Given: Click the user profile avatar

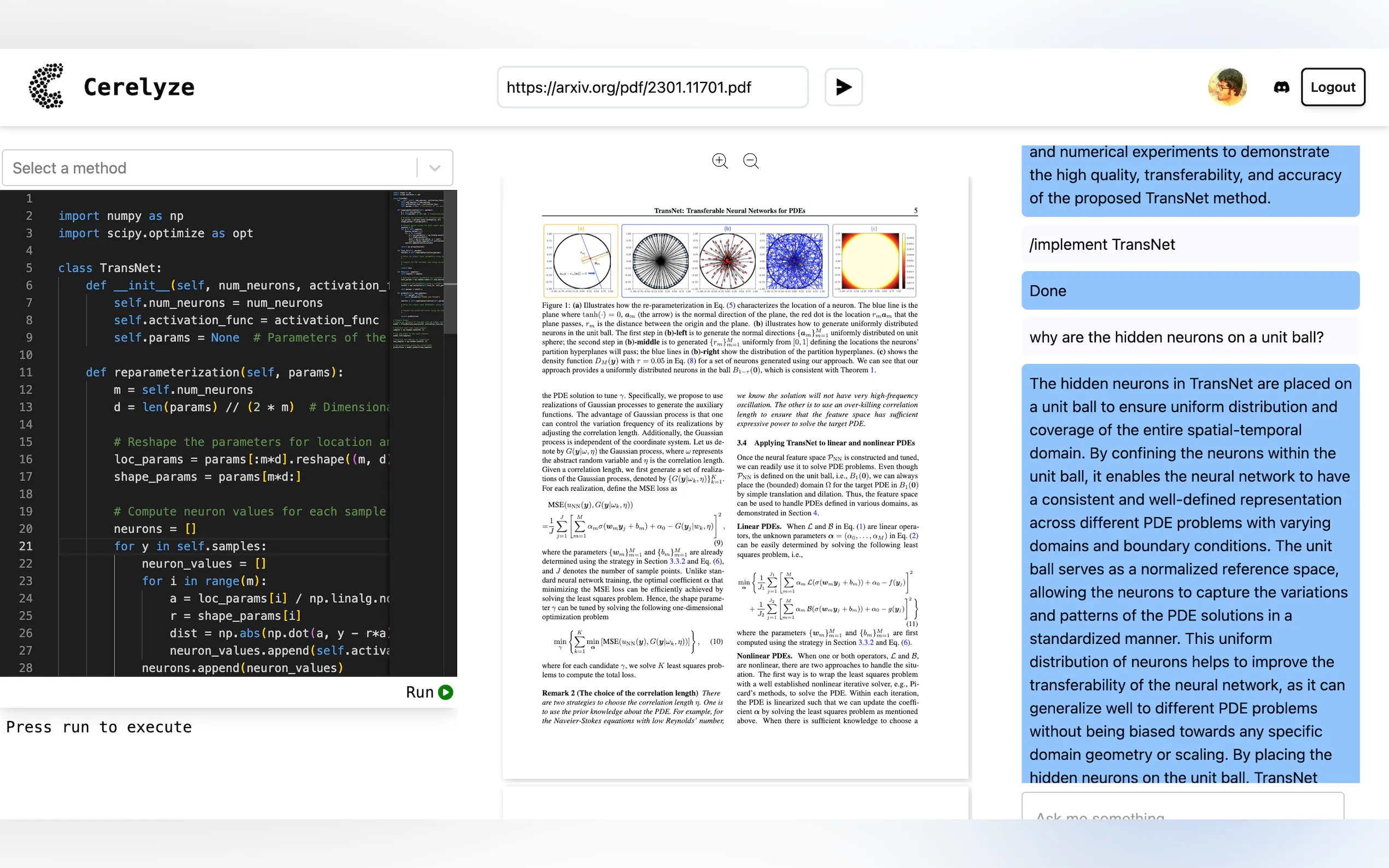Looking at the screenshot, I should [x=1227, y=87].
